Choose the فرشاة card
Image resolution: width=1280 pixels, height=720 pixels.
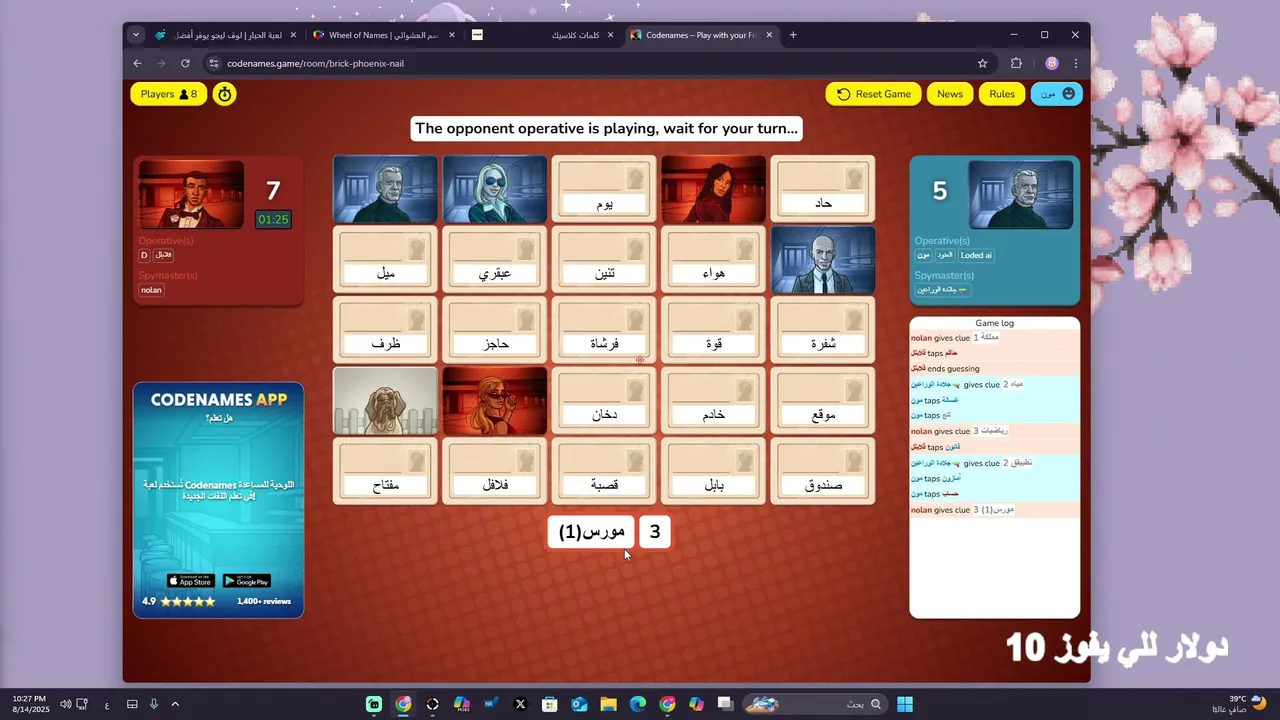click(x=604, y=330)
